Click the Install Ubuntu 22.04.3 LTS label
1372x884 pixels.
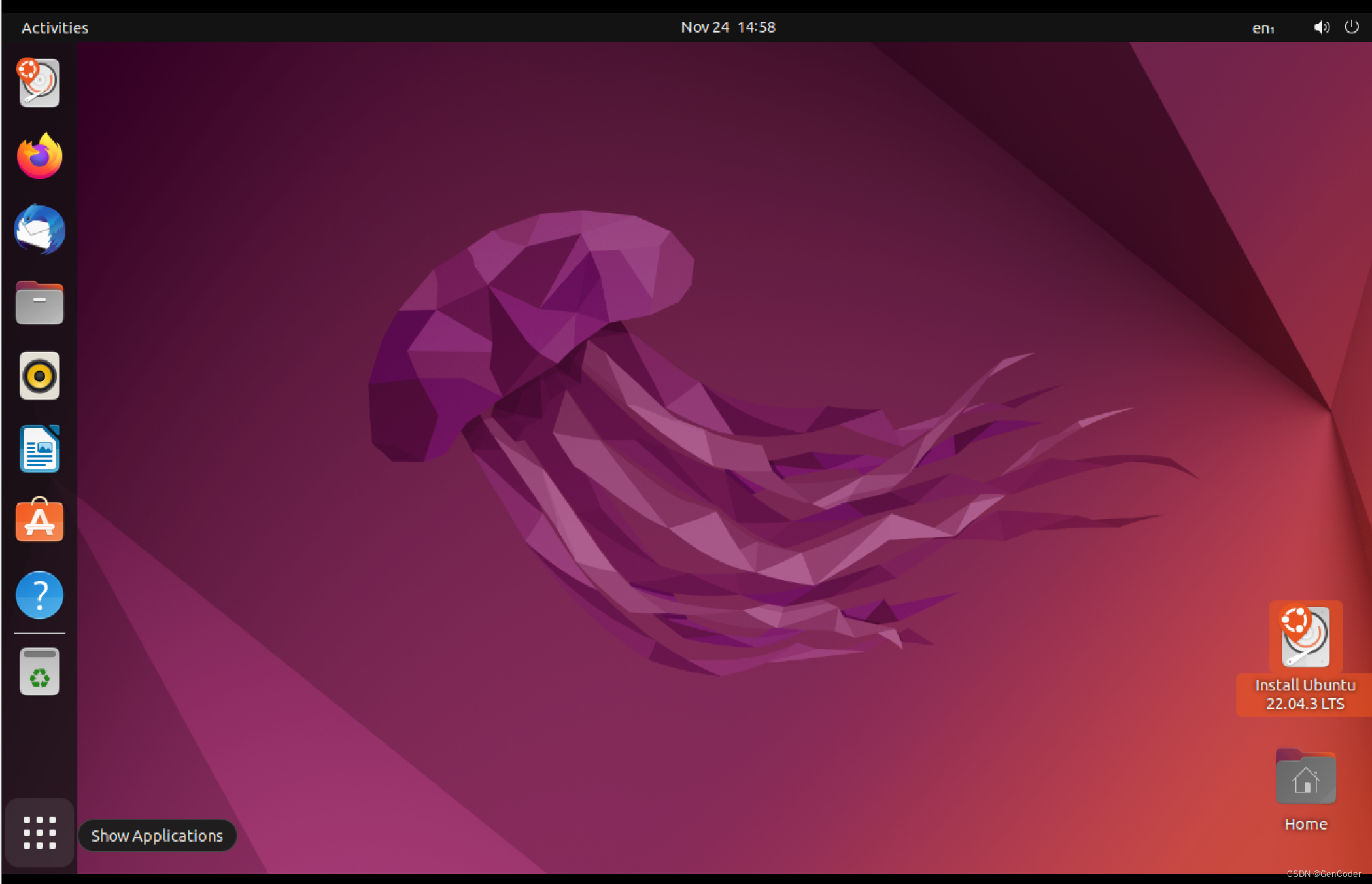[x=1305, y=694]
